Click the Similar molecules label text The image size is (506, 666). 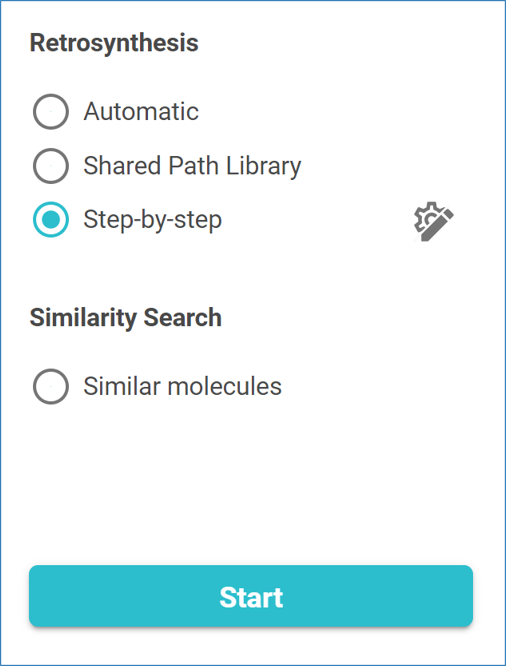click(x=182, y=387)
